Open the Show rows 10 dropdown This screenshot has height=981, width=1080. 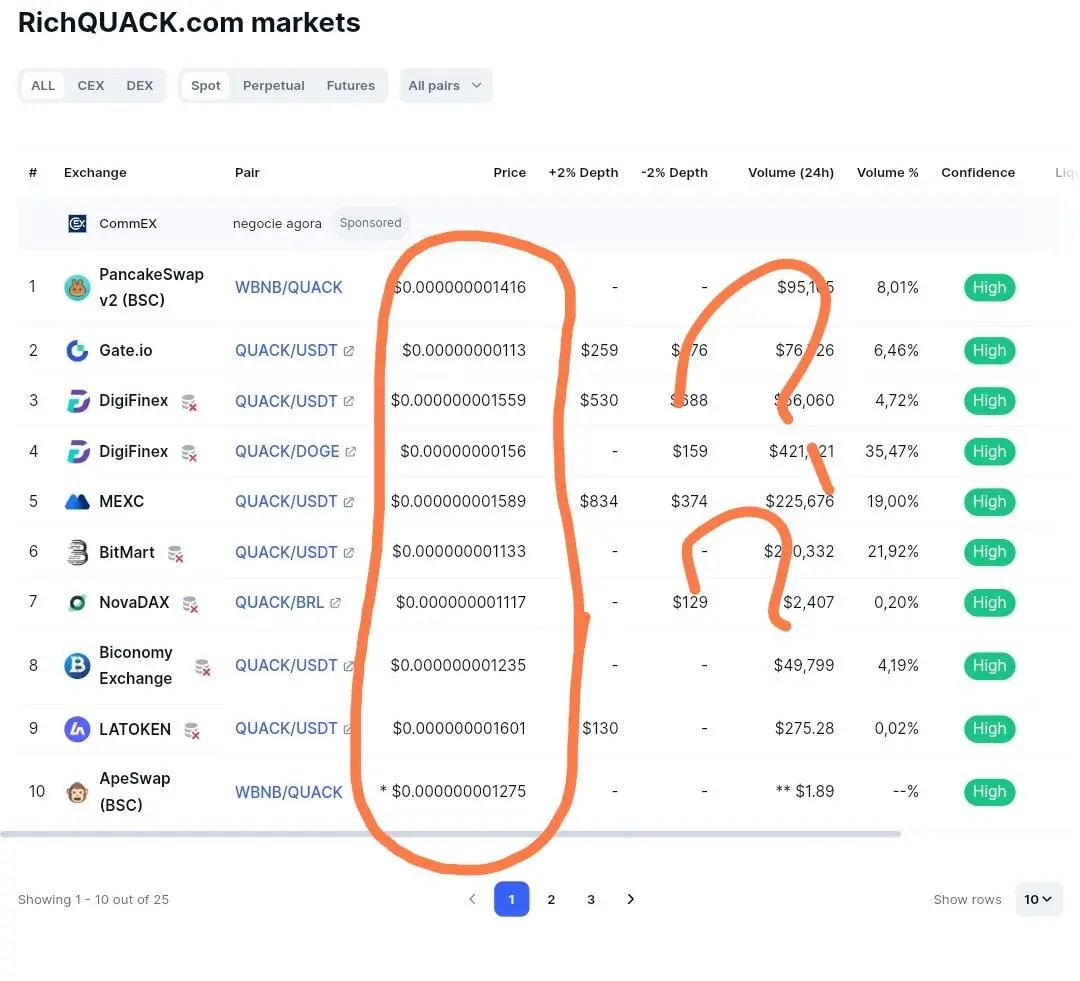pos(1039,899)
